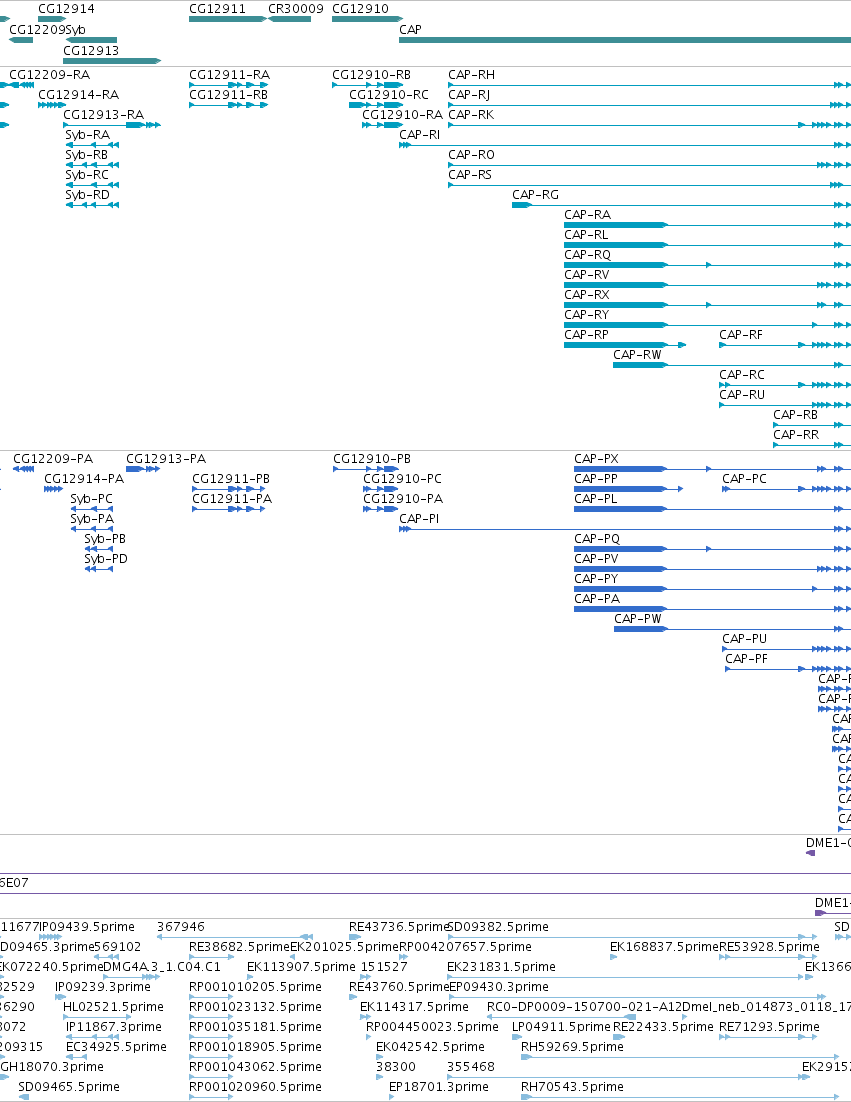Click the CG12911 gene bar
851x1102 pixels.
pyautogui.click(x=227, y=19)
